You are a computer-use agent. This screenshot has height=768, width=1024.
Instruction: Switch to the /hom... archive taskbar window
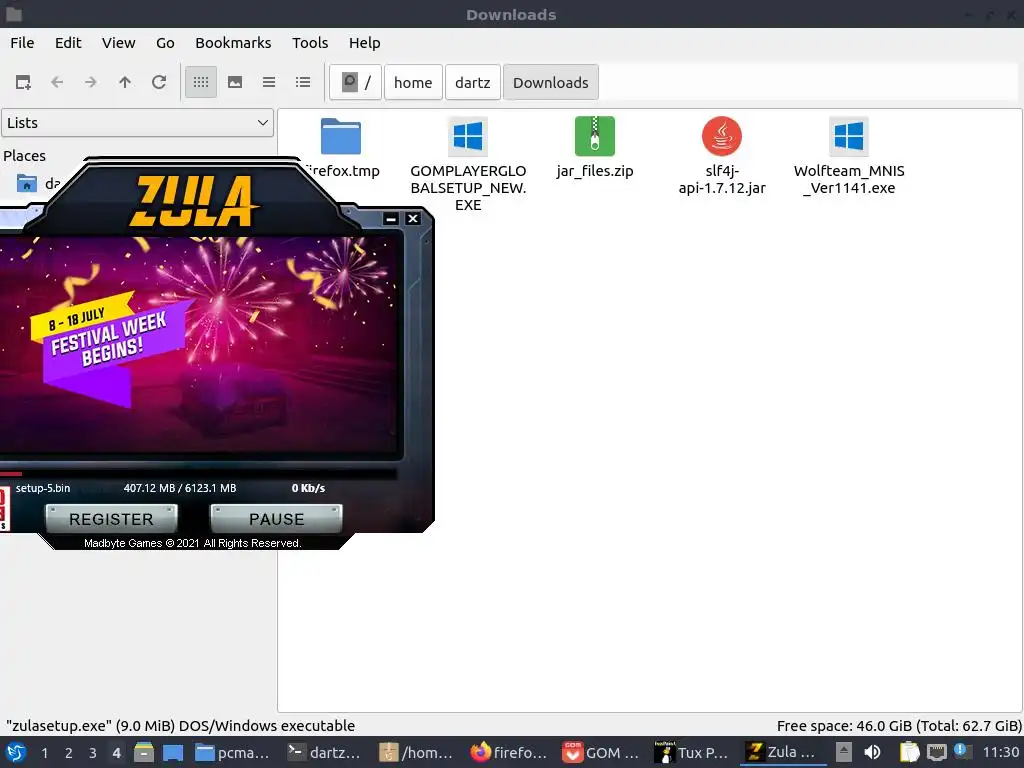416,752
